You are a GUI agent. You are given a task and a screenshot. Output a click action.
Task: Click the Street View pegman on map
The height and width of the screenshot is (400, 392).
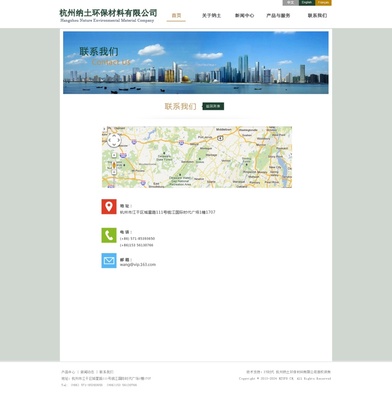pyautogui.click(x=114, y=165)
